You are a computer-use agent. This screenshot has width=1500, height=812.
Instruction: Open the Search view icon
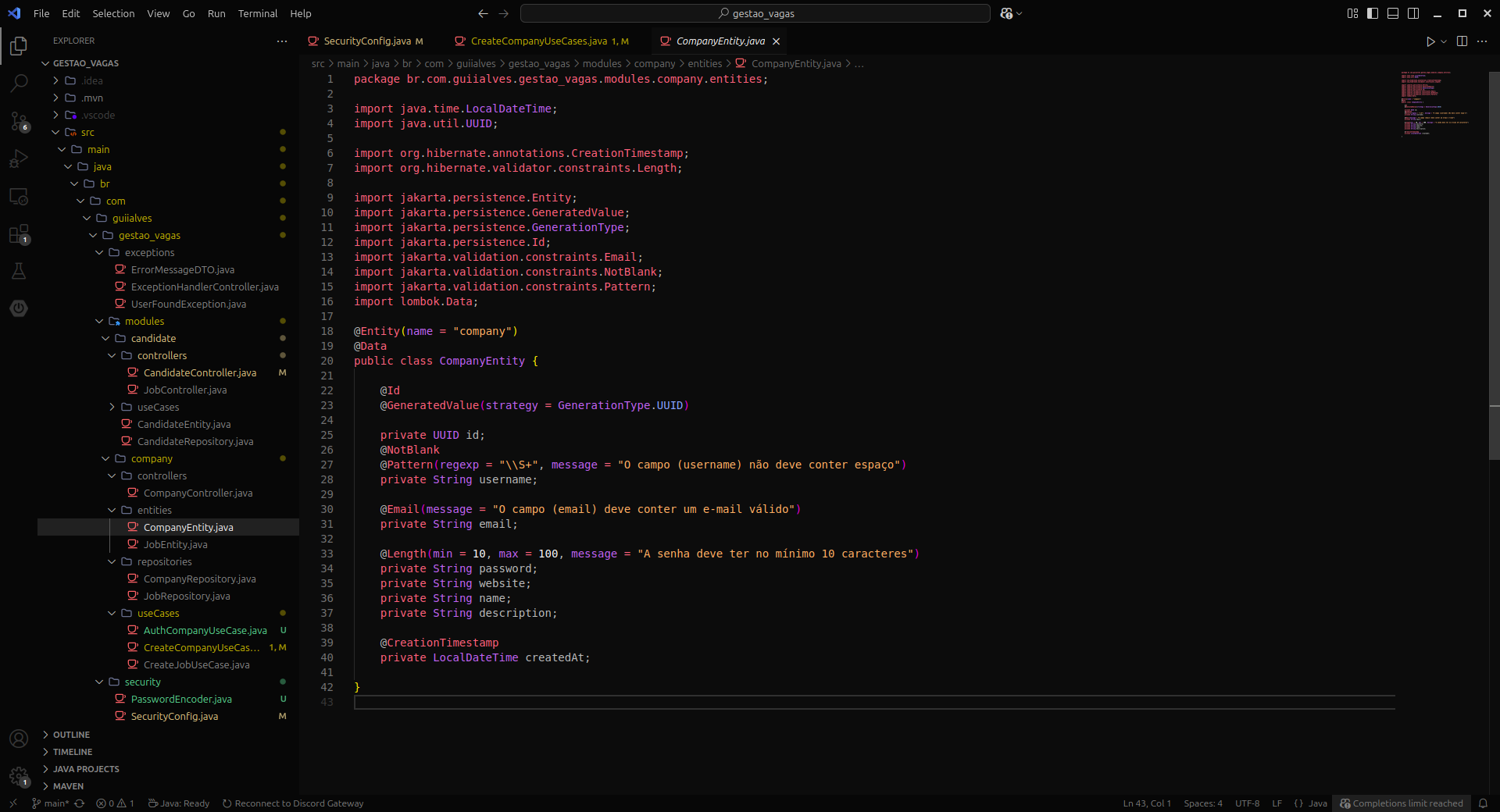[x=19, y=83]
